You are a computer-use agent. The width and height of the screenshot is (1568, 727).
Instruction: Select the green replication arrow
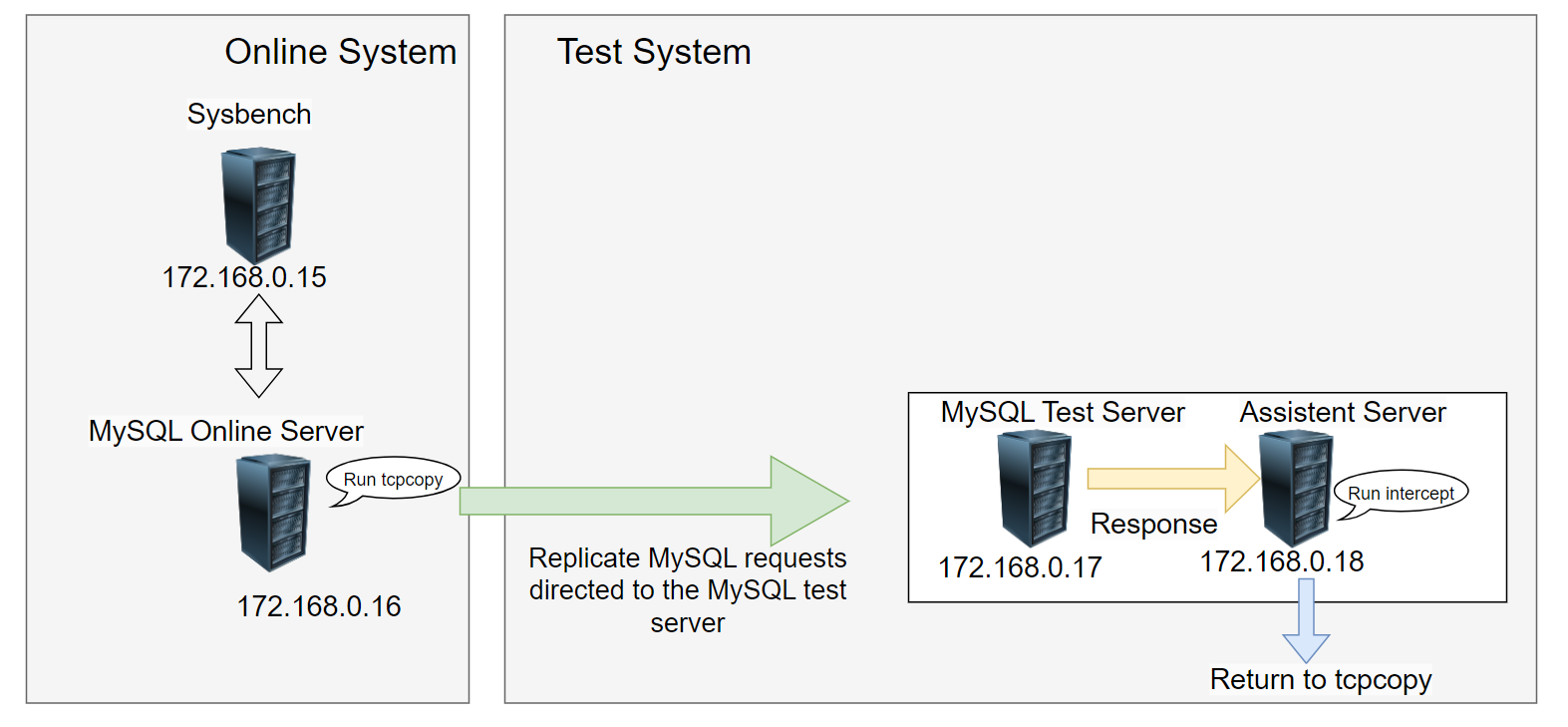(654, 501)
